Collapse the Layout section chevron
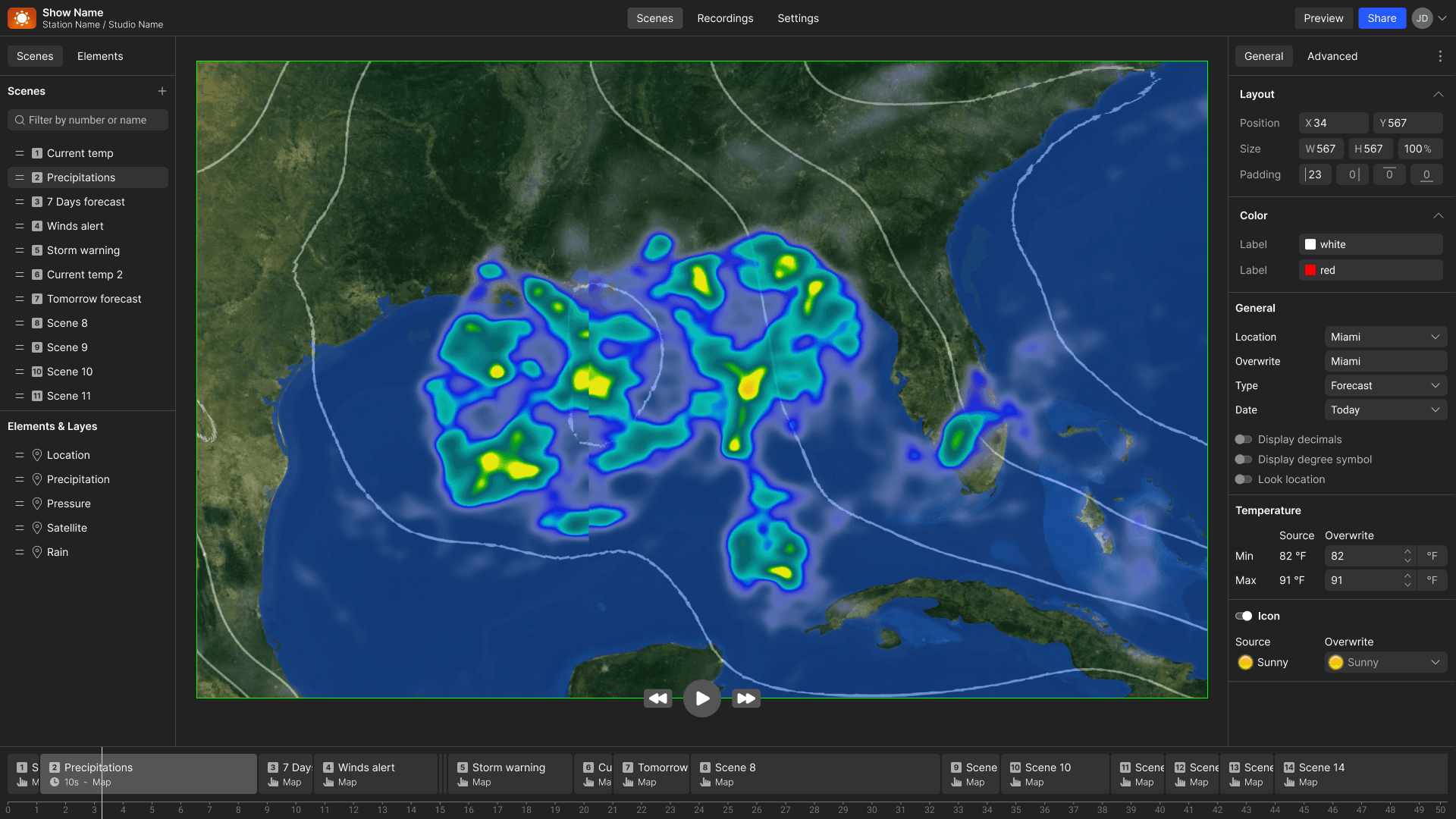This screenshot has width=1456, height=819. point(1438,94)
